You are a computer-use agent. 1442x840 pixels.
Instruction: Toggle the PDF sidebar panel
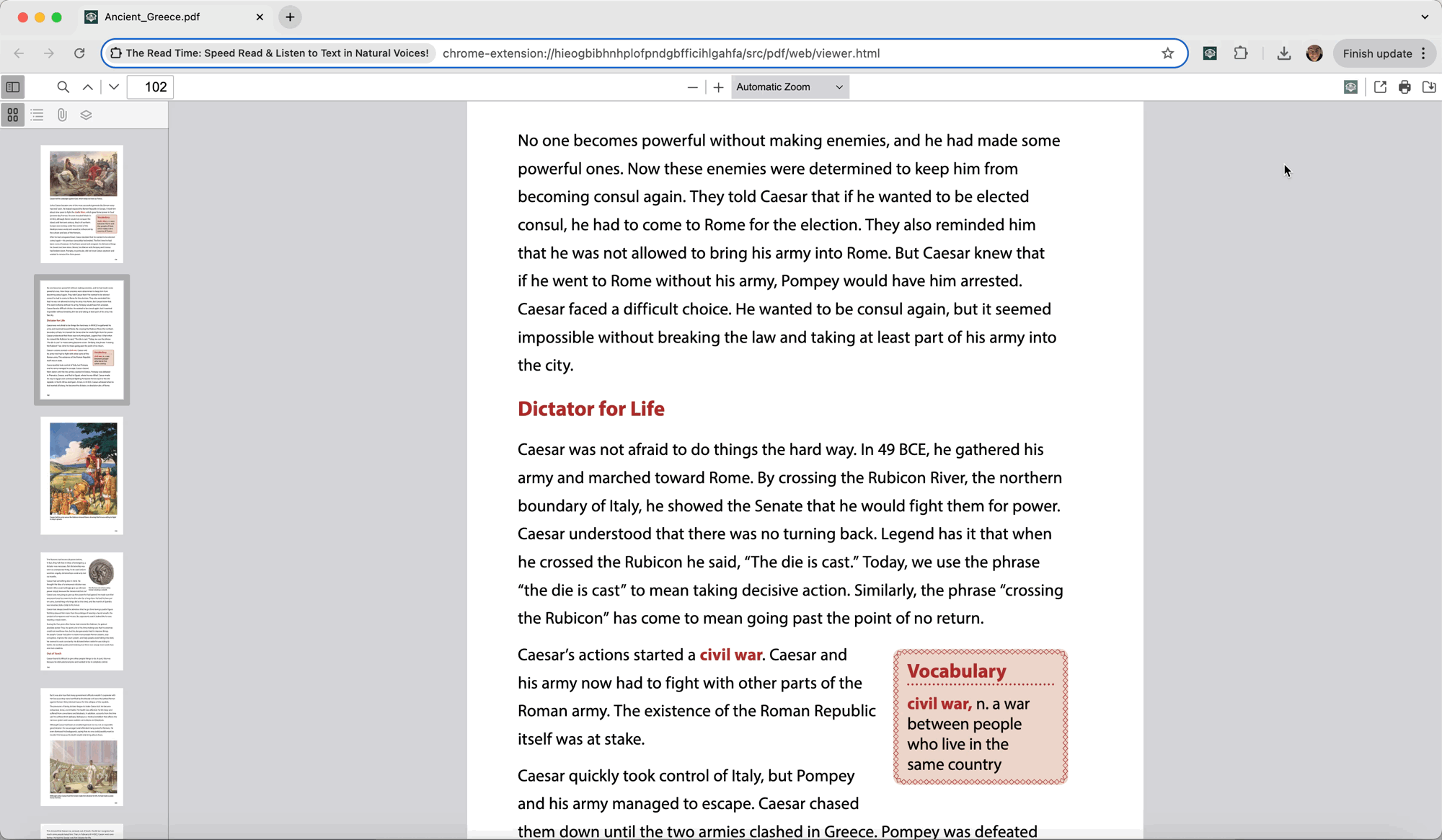pyautogui.click(x=13, y=87)
